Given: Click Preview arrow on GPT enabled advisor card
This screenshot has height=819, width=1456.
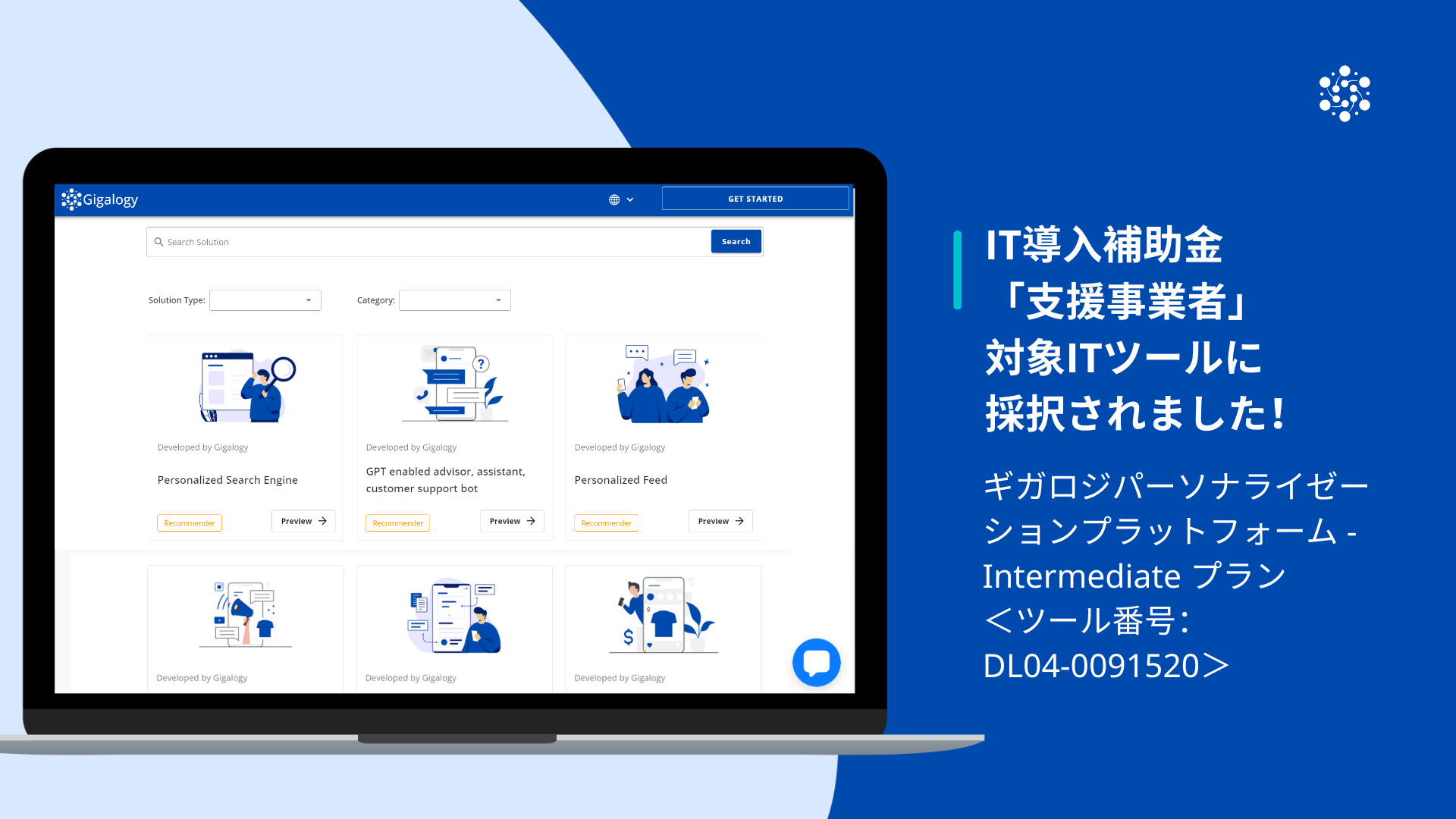Looking at the screenshot, I should (512, 521).
